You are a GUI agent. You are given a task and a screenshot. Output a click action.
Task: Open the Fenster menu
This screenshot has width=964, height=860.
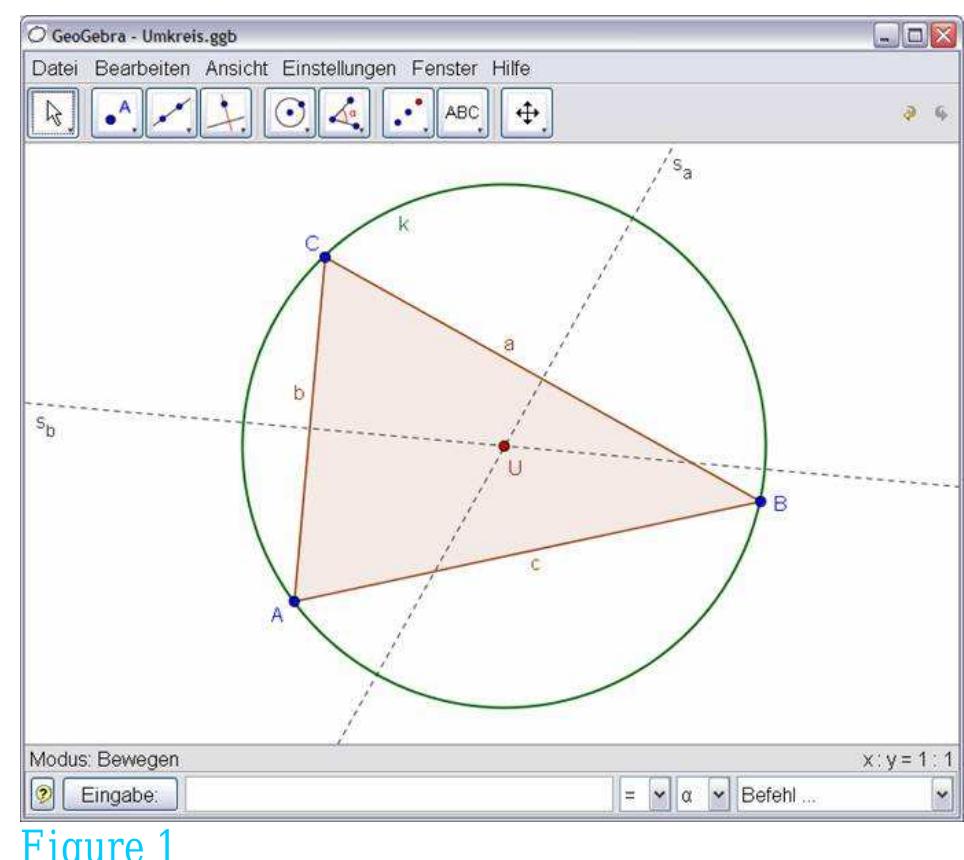(x=444, y=68)
